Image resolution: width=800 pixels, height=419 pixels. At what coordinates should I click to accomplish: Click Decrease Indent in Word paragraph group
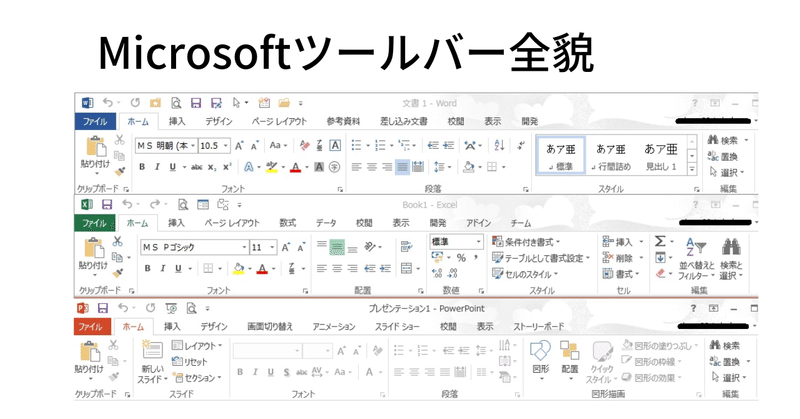[433, 145]
